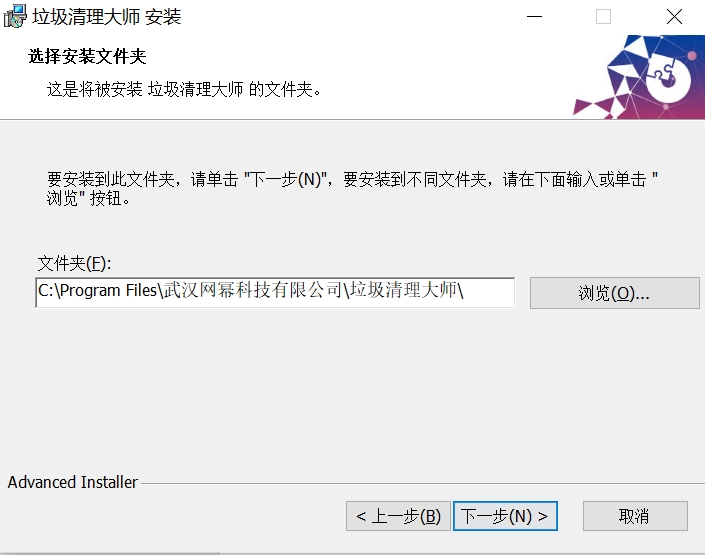This screenshot has width=705, height=555.
Task: Click the greyed-out maximize button
Action: 603,17
